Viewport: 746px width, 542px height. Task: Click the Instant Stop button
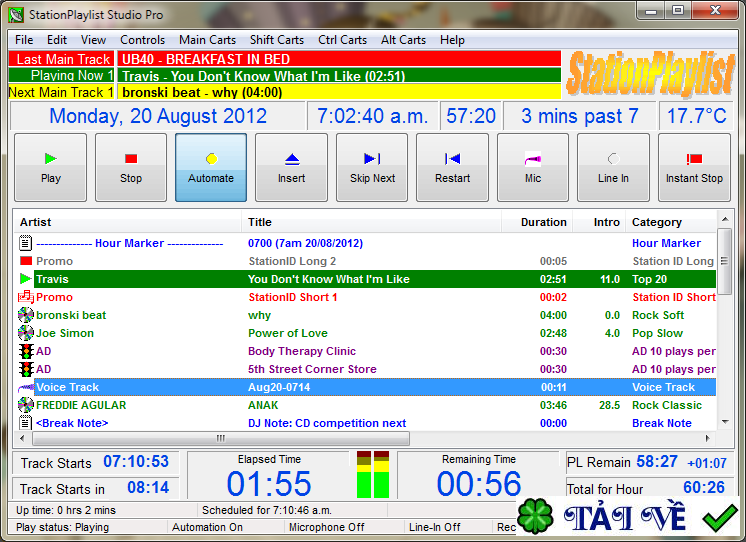[694, 167]
